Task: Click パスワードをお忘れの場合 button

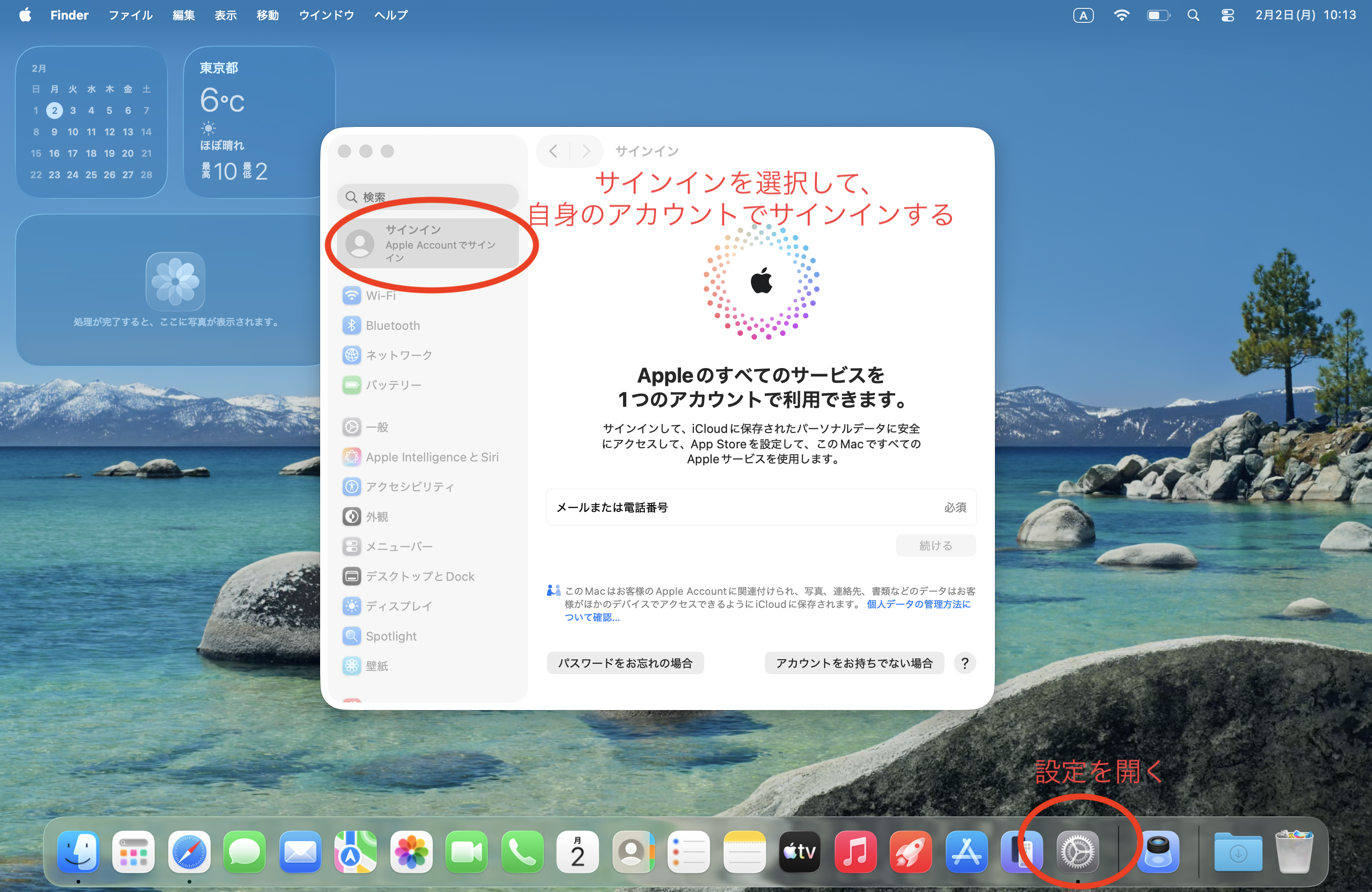Action: (625, 663)
